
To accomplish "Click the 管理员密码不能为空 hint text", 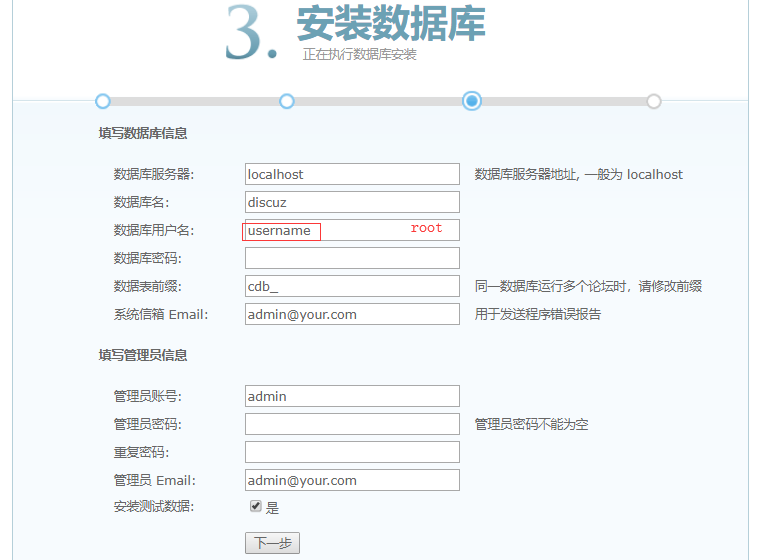I will click(x=531, y=424).
